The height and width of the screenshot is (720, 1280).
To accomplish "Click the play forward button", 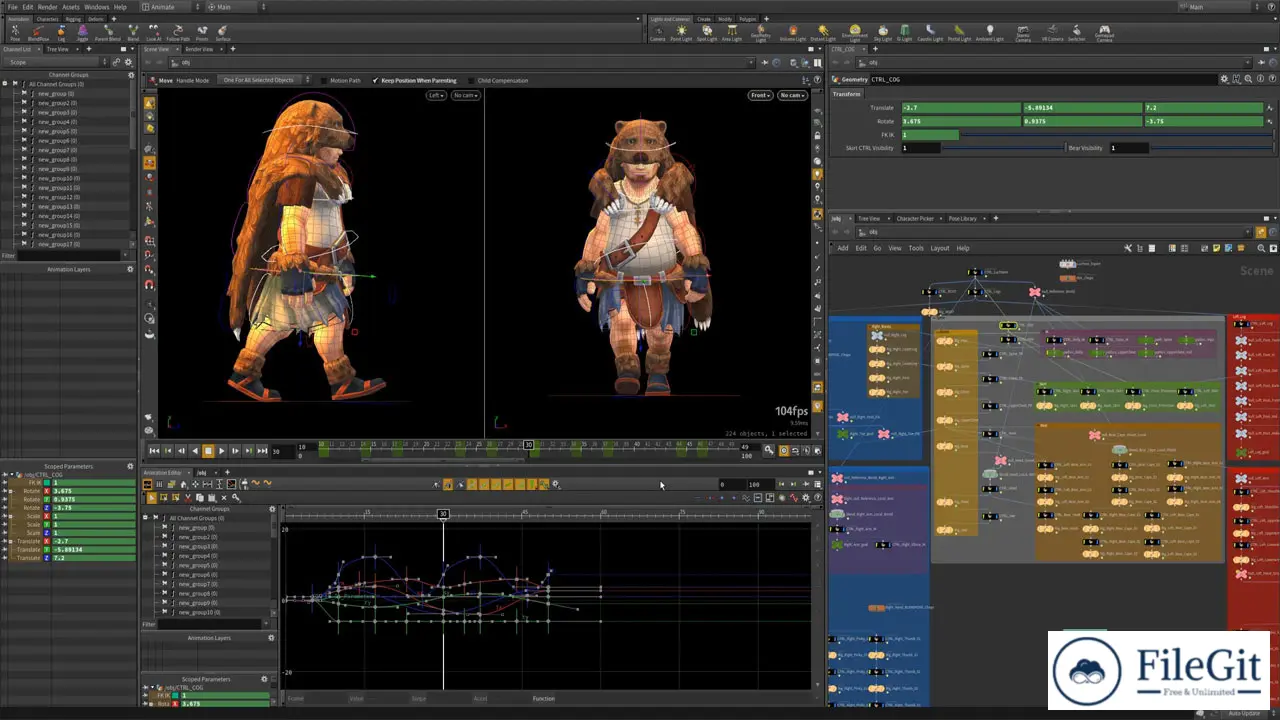I will point(221,451).
